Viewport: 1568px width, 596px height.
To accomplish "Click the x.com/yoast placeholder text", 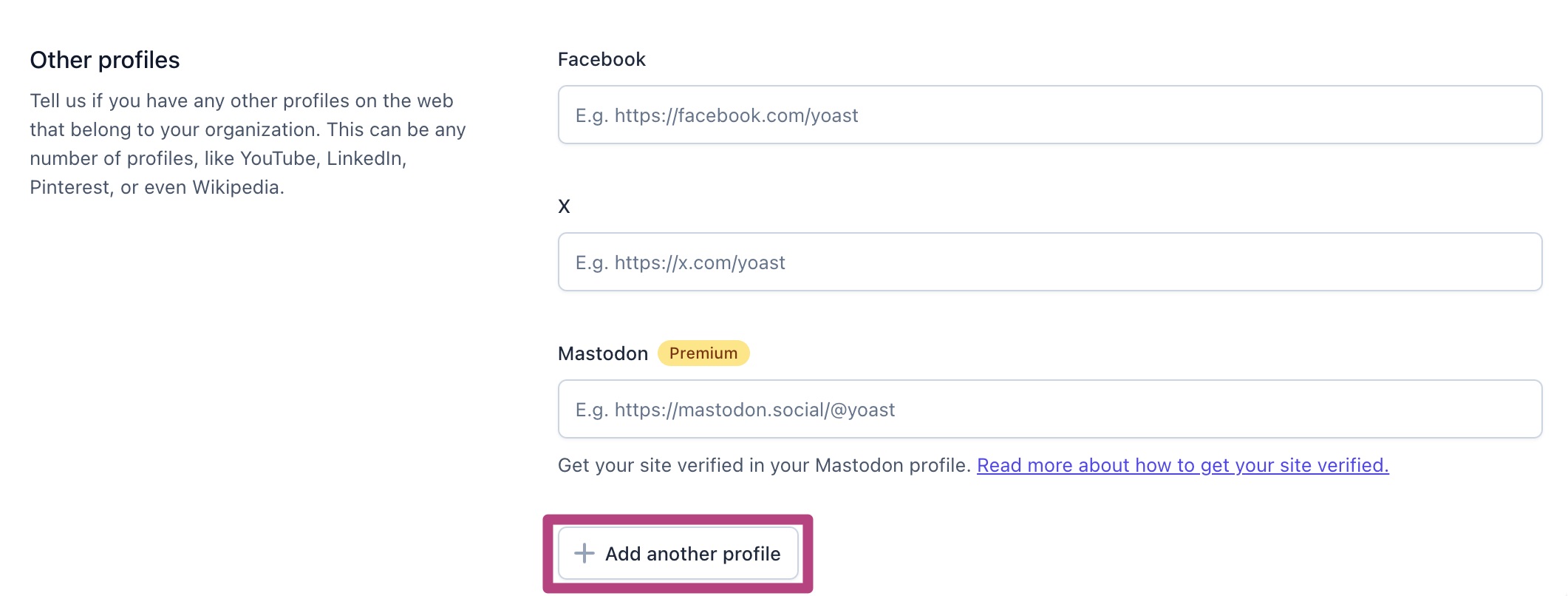I will click(681, 263).
